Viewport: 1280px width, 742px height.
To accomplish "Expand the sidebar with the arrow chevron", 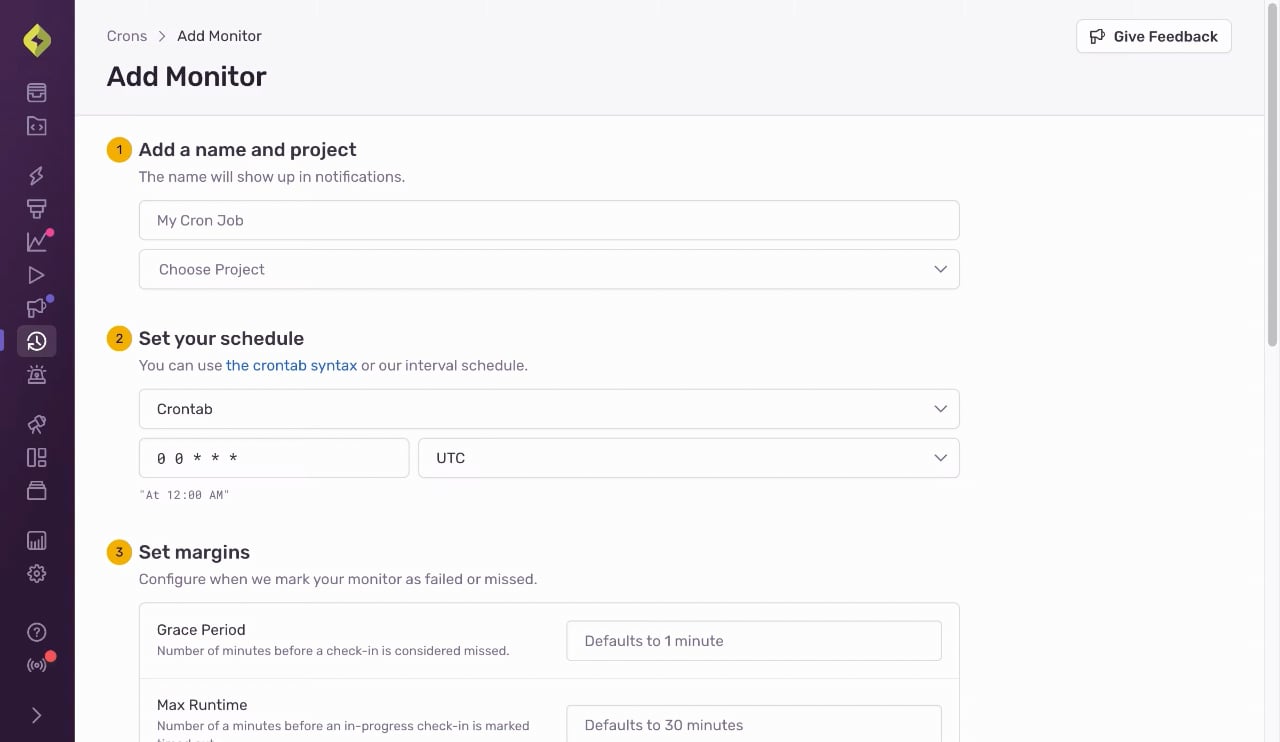I will (36, 715).
